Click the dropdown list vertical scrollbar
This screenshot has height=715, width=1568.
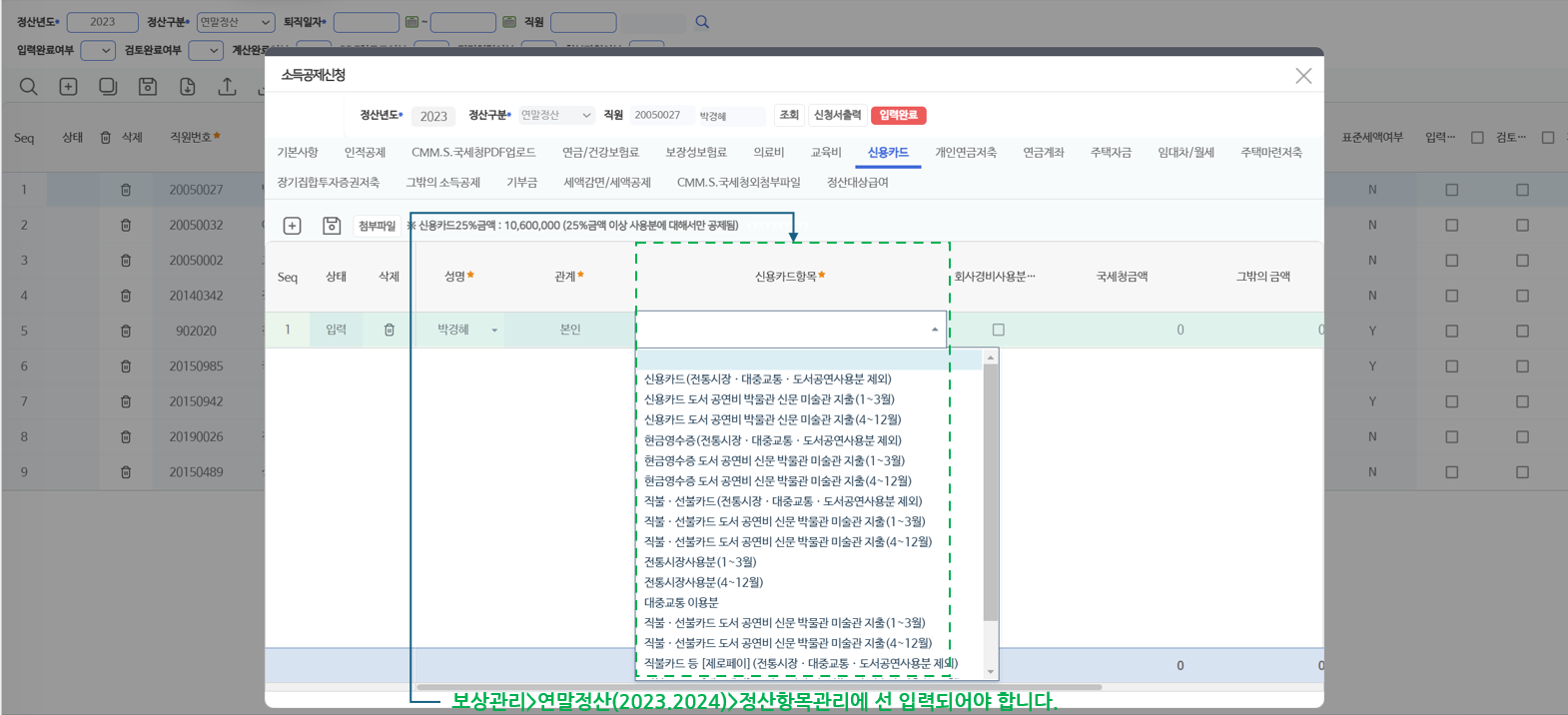pos(991,492)
